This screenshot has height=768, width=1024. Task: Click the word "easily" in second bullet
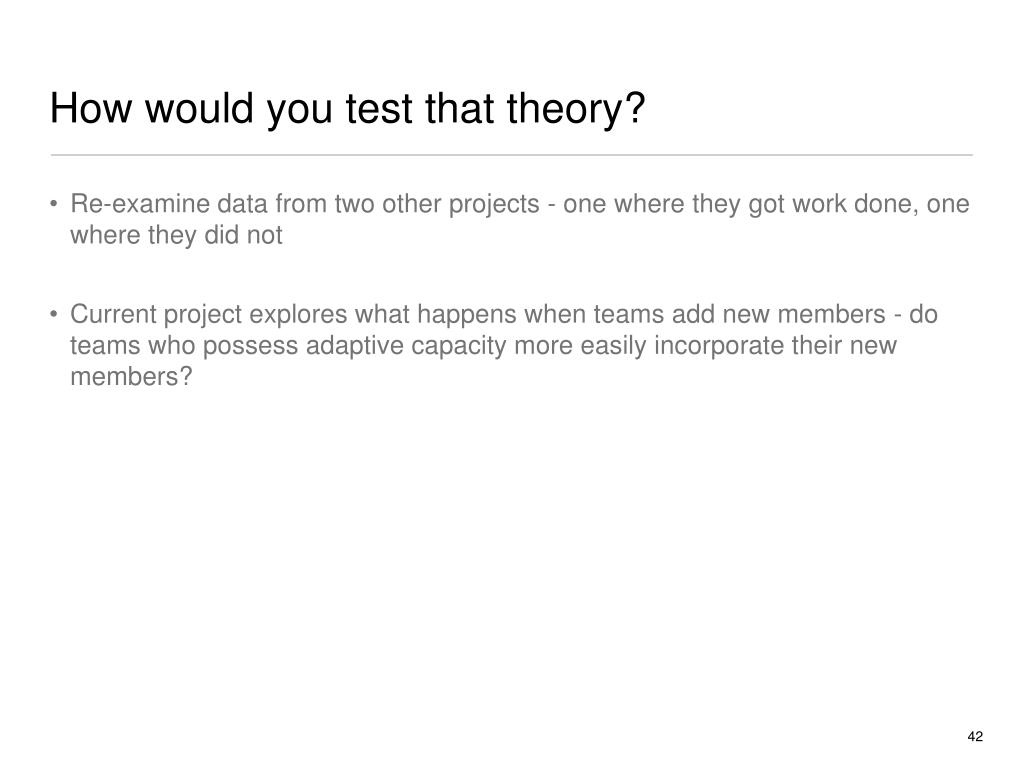(x=614, y=345)
